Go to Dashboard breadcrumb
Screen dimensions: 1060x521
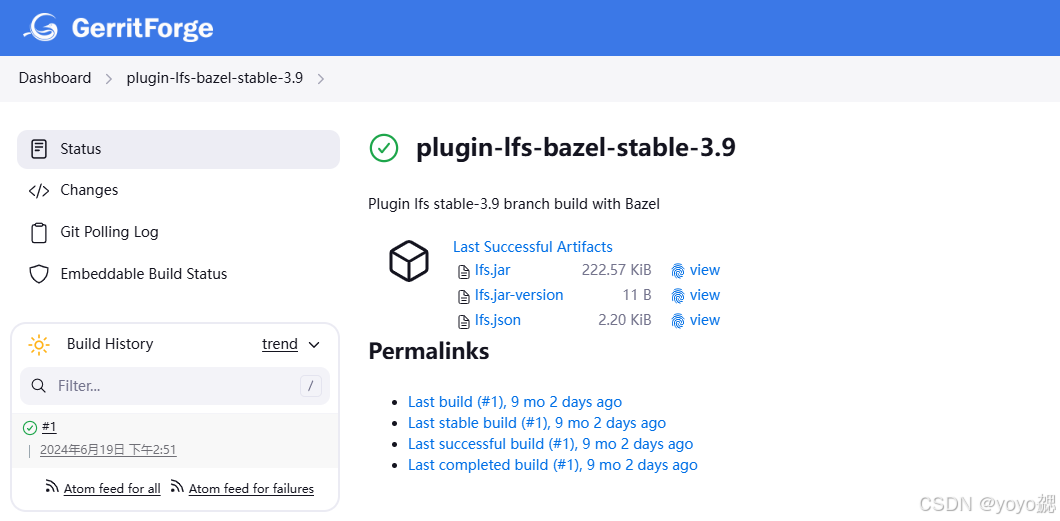[x=55, y=78]
